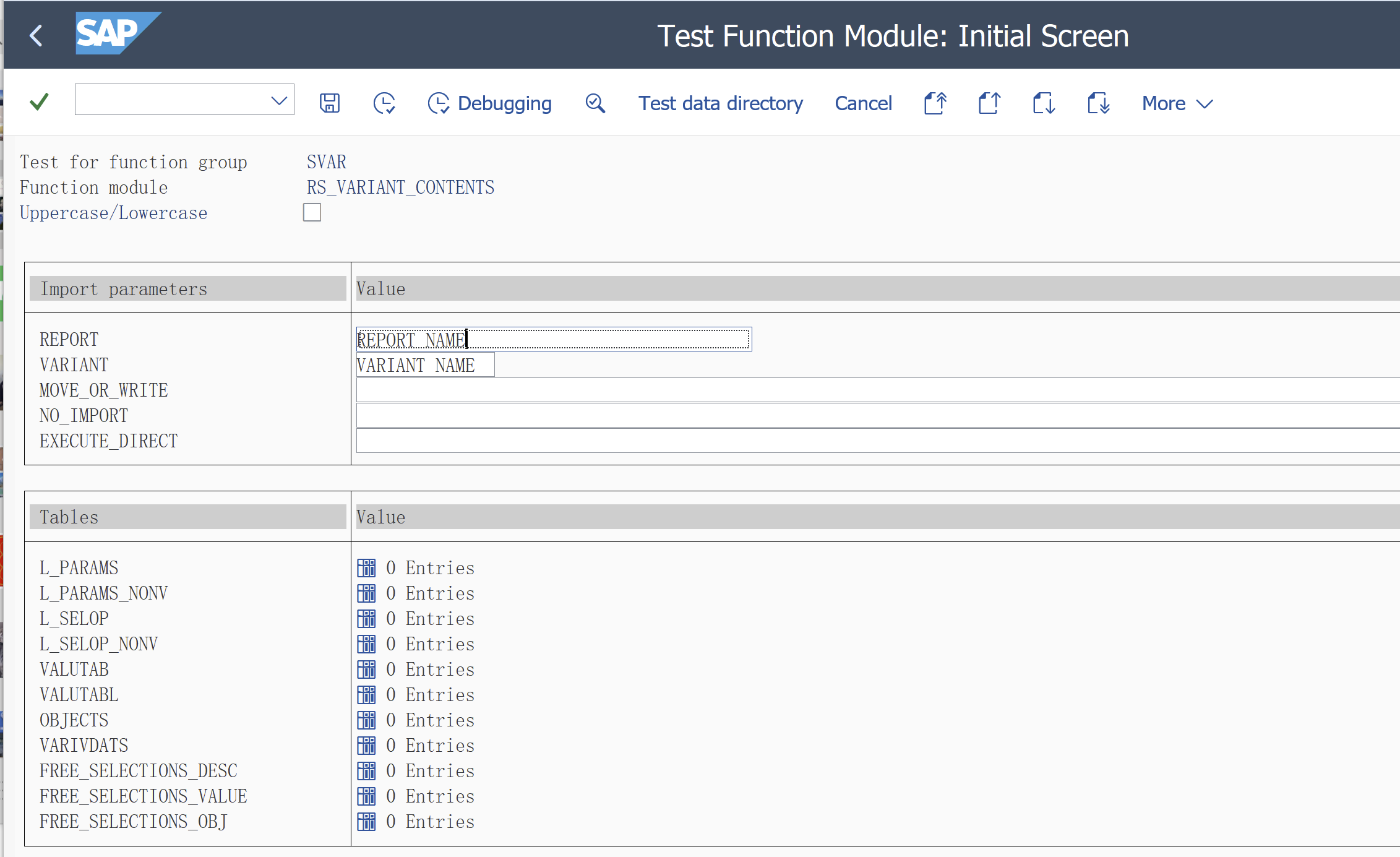Open the command field dropdown arrow
The image size is (1400, 857).
coord(279,100)
